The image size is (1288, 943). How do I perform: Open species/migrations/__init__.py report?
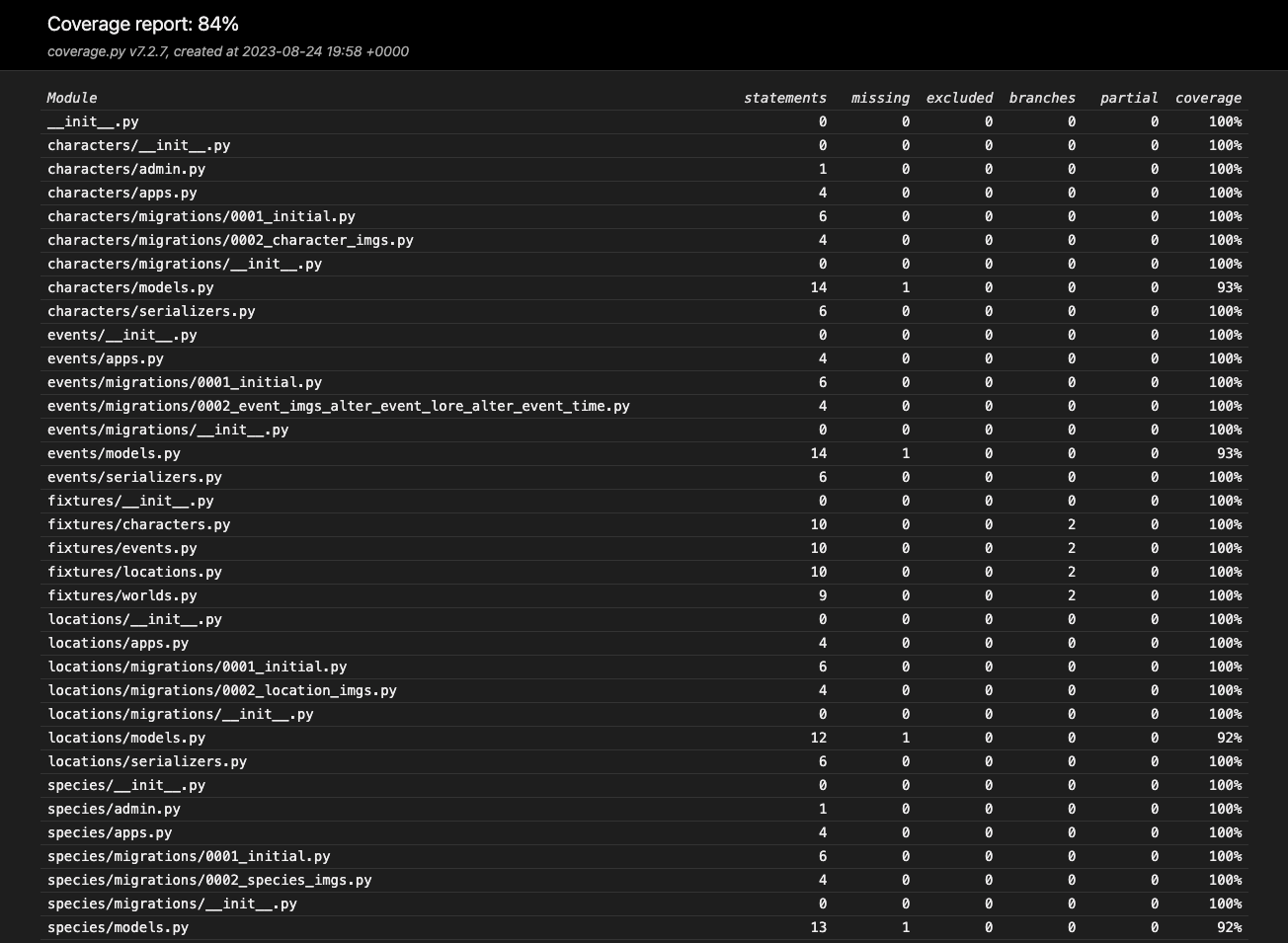[172, 904]
